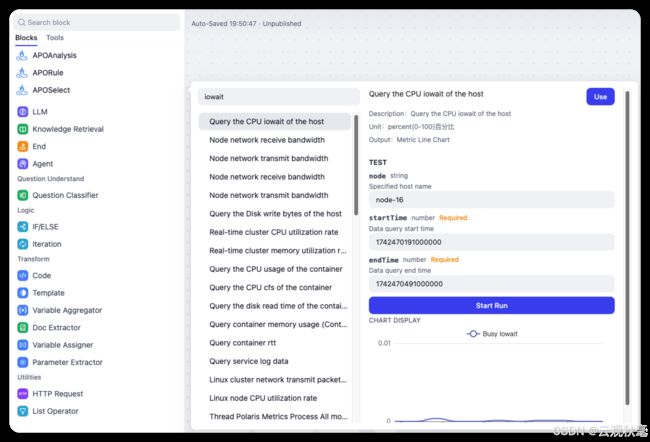The width and height of the screenshot is (650, 442).
Task: Click the tool list scrollbar
Action: pos(356,165)
